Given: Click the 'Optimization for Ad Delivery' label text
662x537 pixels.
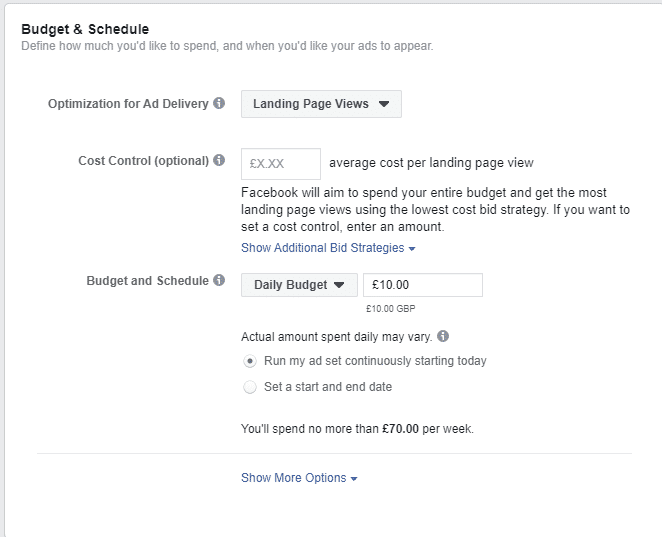Looking at the screenshot, I should [x=128, y=104].
